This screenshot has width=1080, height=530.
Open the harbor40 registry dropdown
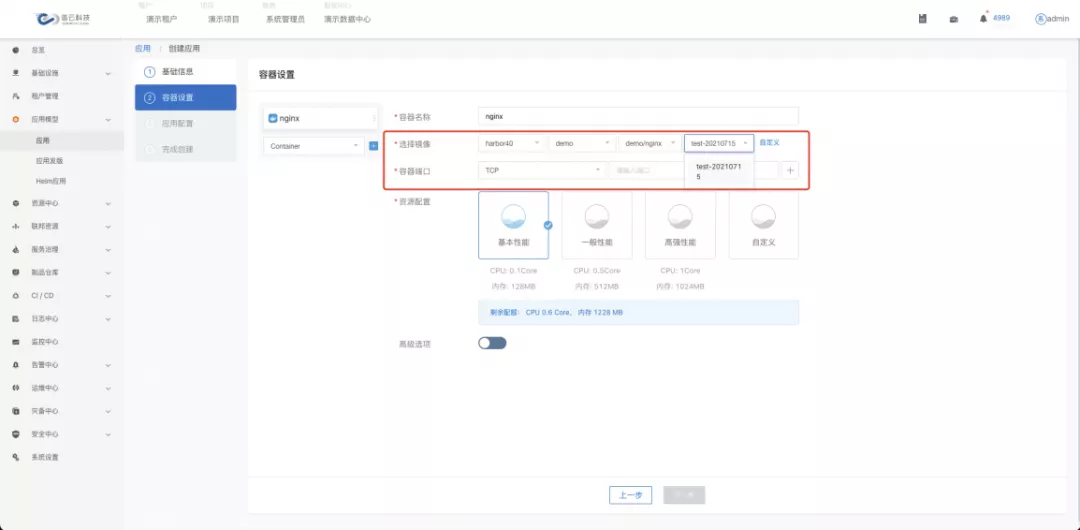[512, 143]
